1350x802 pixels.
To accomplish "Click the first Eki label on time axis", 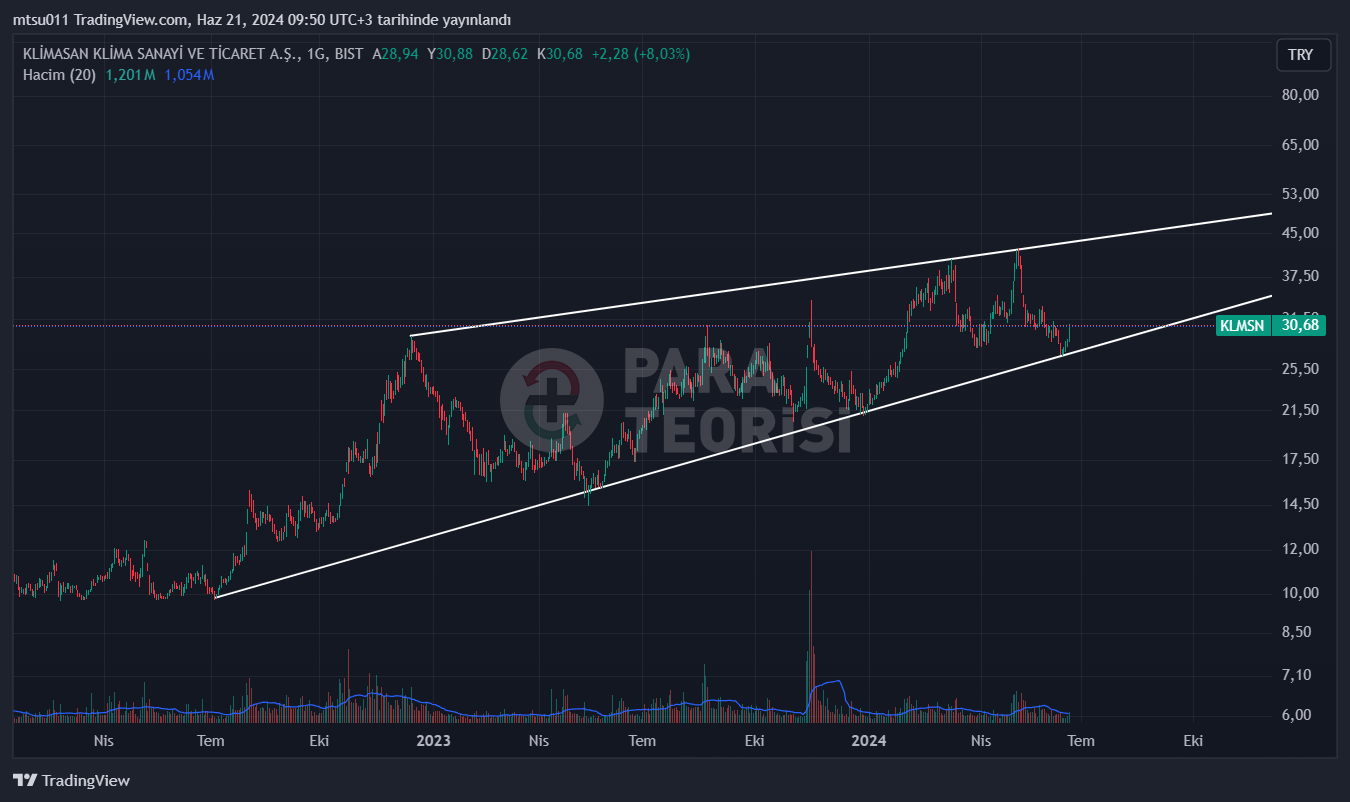I will point(320,741).
